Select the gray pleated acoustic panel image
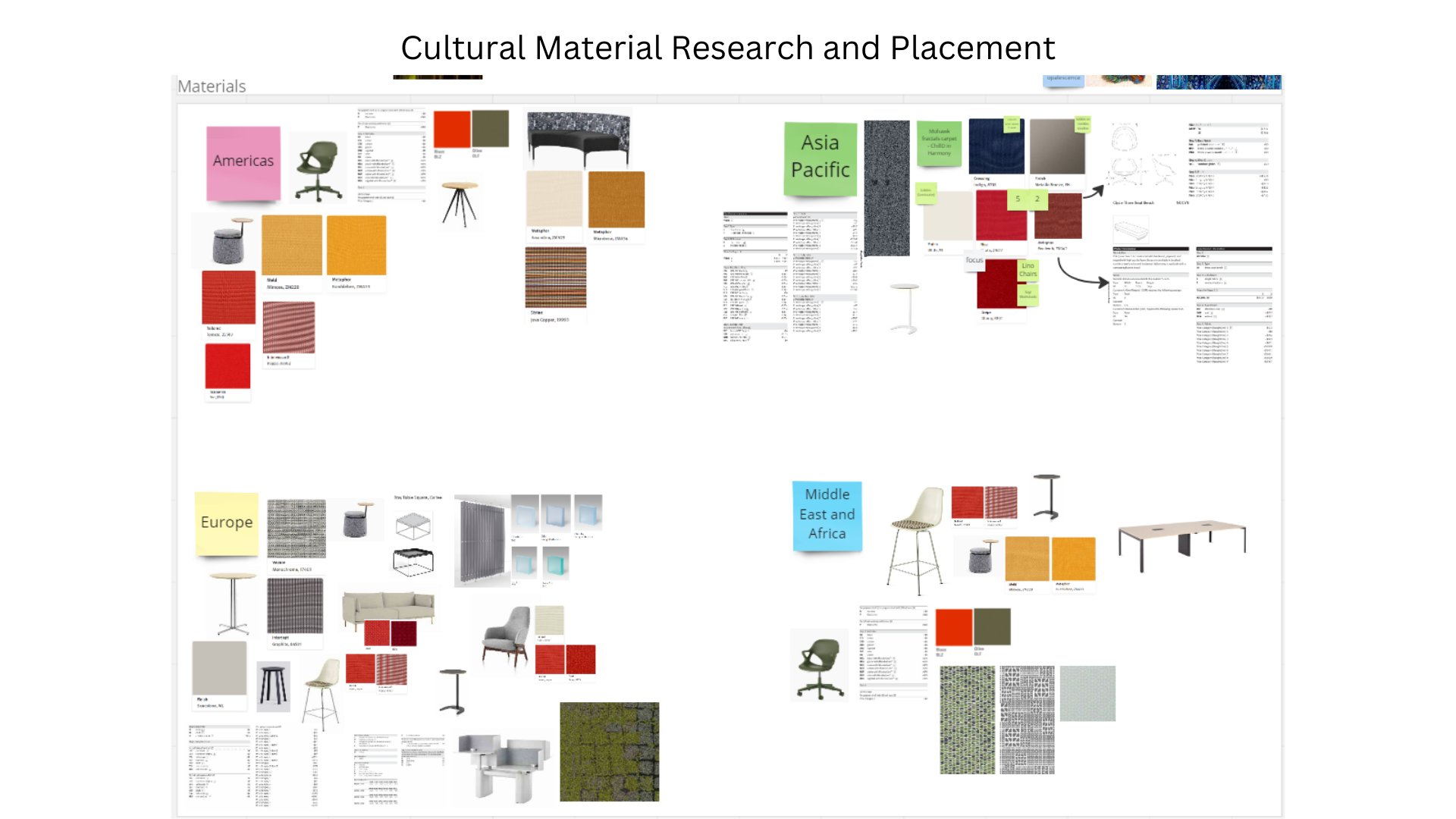The image size is (1456, 819). pyautogui.click(x=482, y=541)
